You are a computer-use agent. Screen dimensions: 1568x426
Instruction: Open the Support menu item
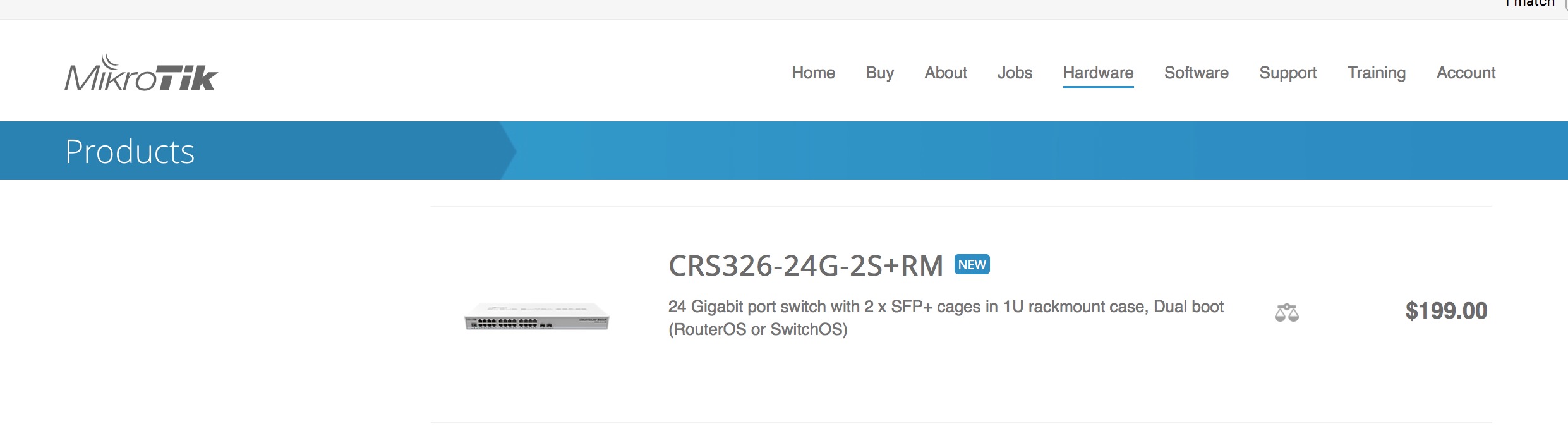[x=1288, y=73]
